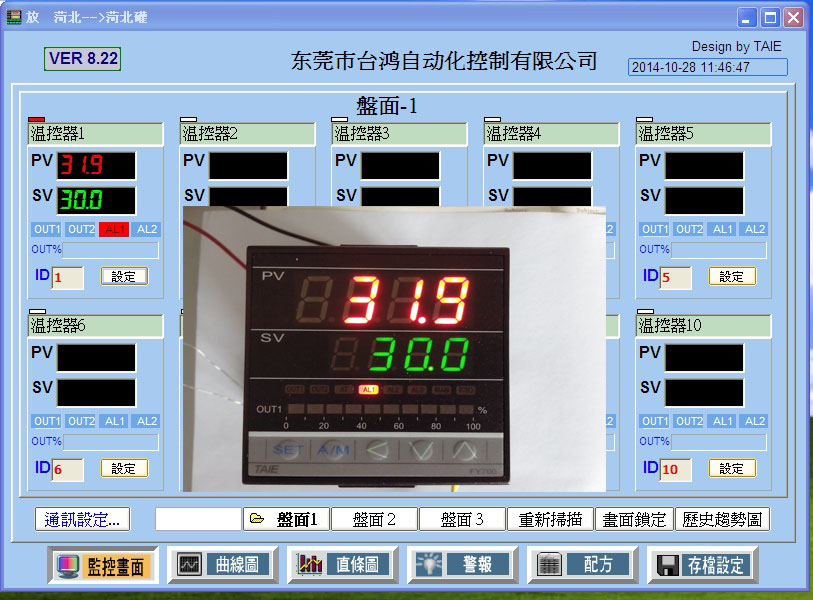
Task: Click the OUT2 indicator of 溫控器6
Action: [x=81, y=421]
